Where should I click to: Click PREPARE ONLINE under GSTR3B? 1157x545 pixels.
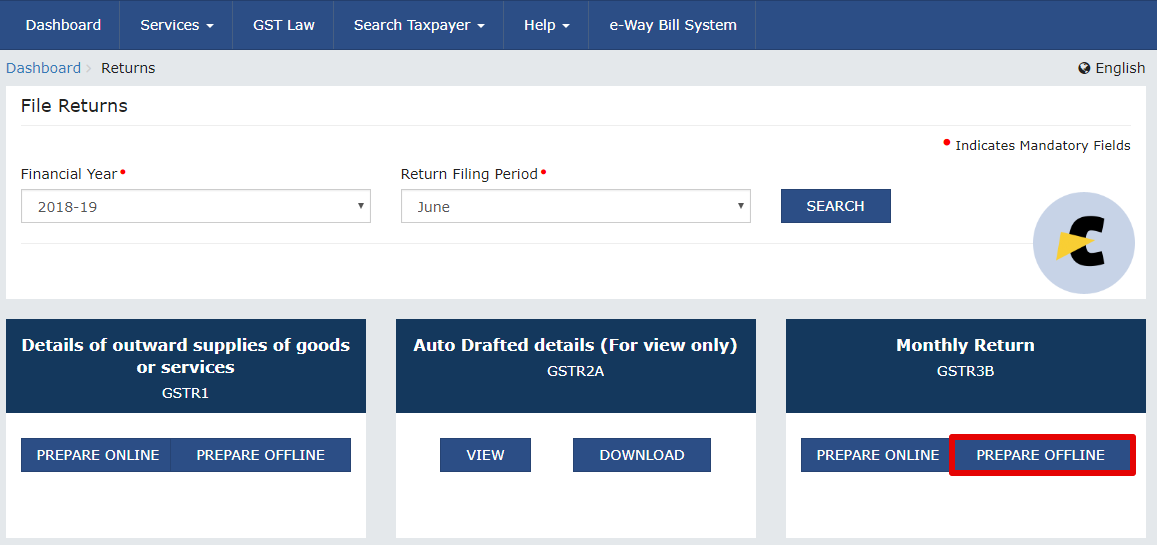point(877,455)
